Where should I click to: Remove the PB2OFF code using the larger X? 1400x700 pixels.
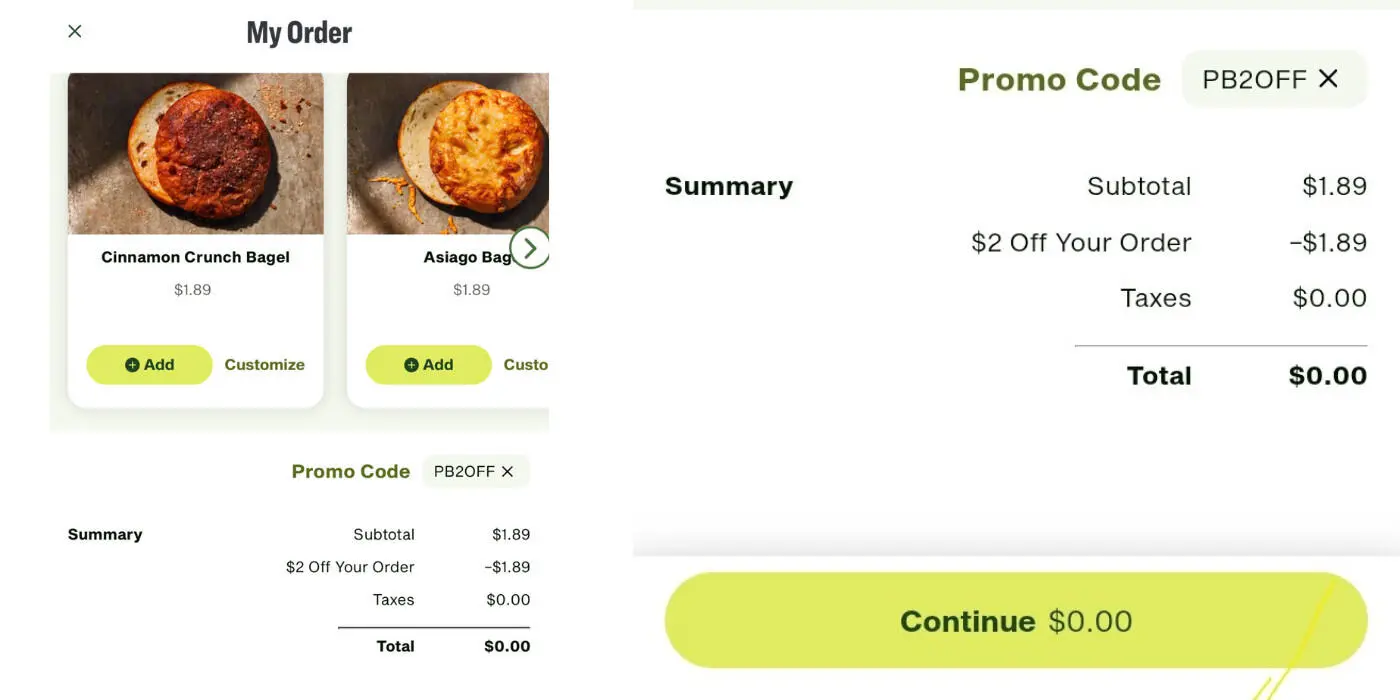click(x=1328, y=78)
